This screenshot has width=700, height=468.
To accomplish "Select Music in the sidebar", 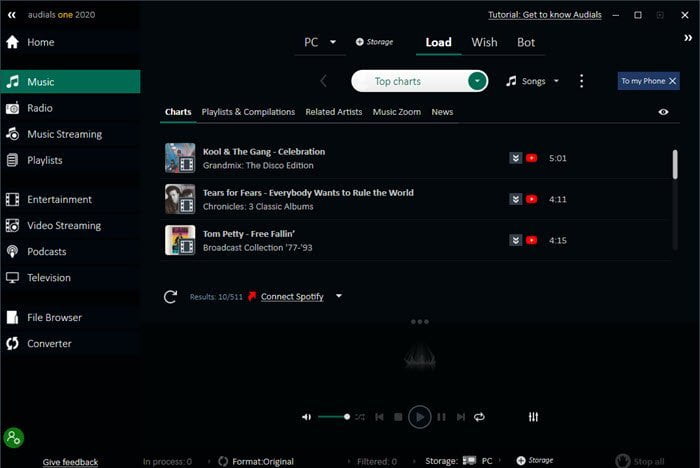I will (x=70, y=82).
